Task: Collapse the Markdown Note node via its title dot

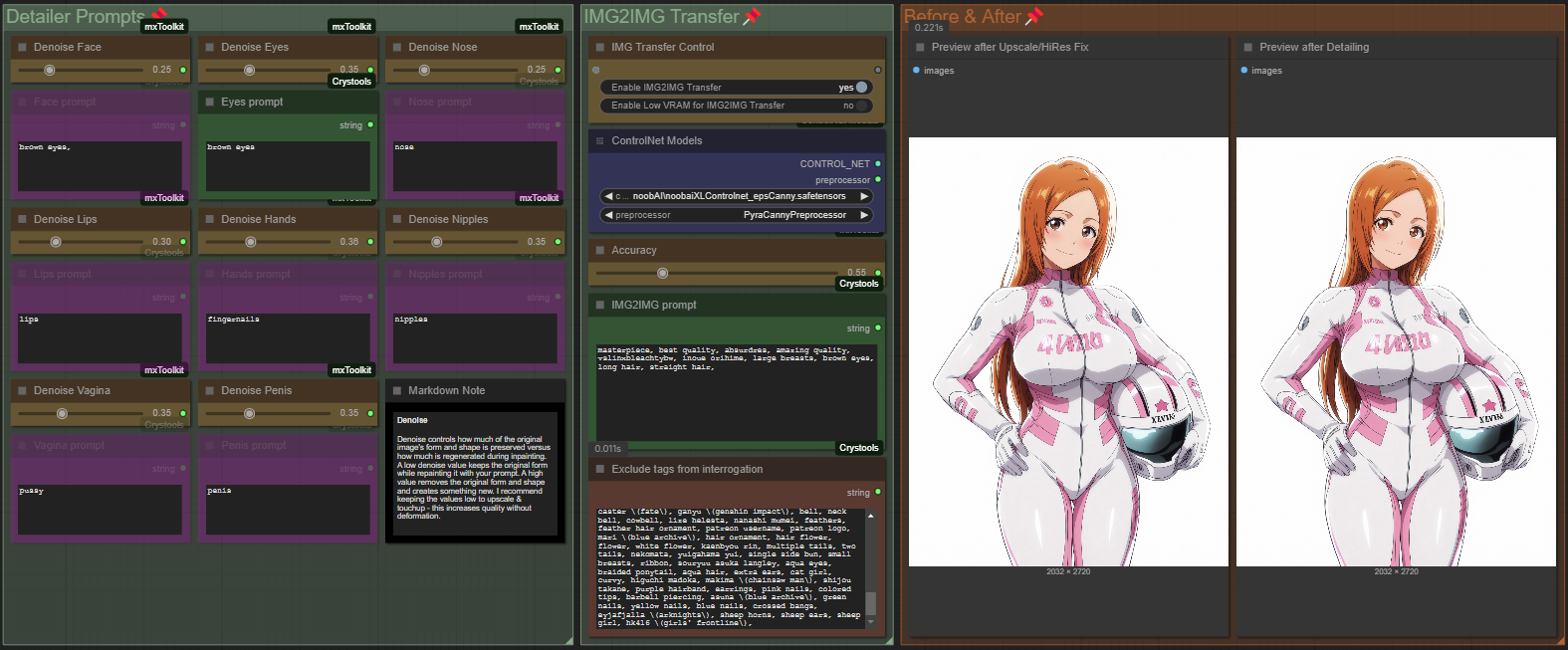Action: [397, 390]
